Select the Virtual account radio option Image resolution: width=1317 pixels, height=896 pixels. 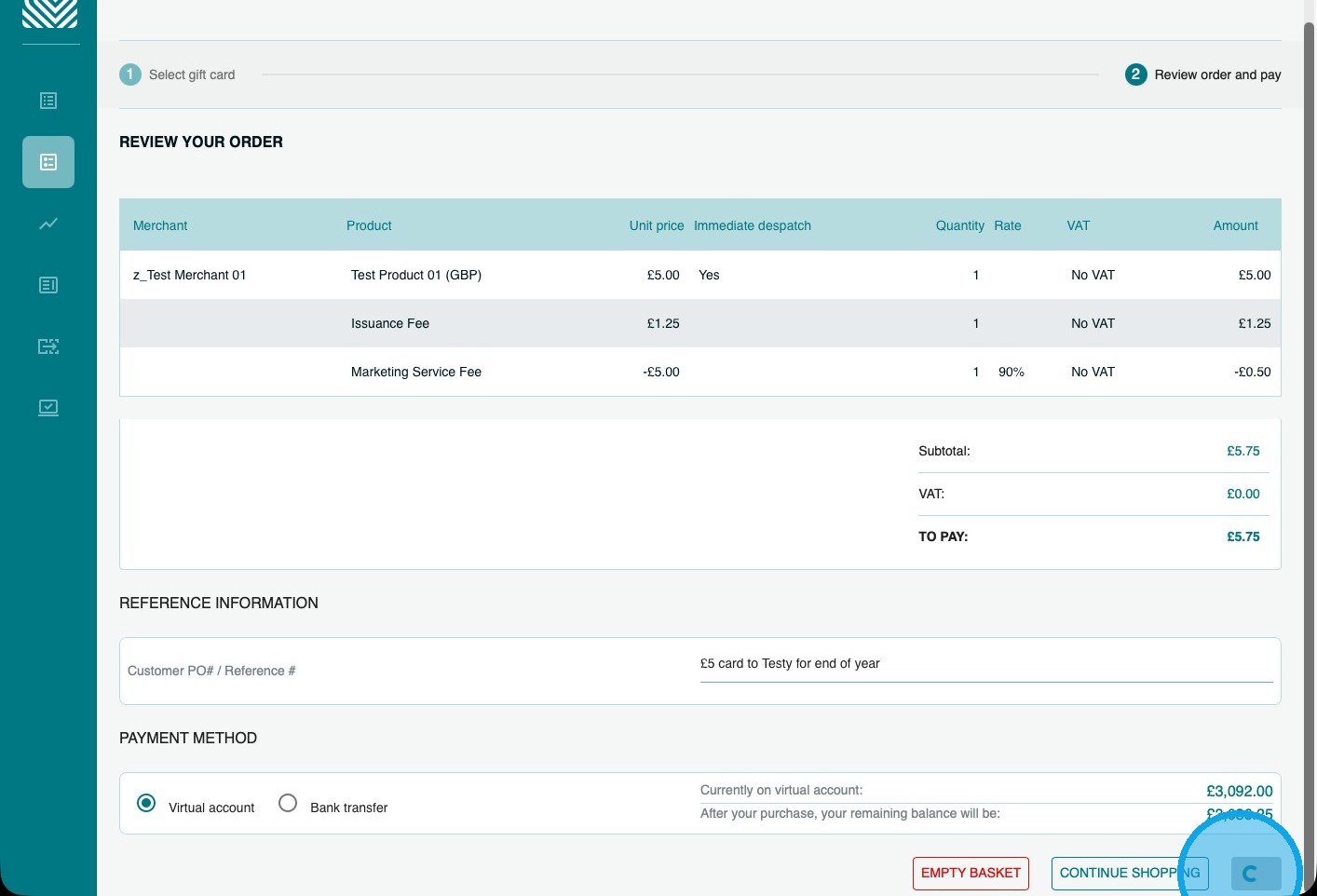pyautogui.click(x=146, y=803)
